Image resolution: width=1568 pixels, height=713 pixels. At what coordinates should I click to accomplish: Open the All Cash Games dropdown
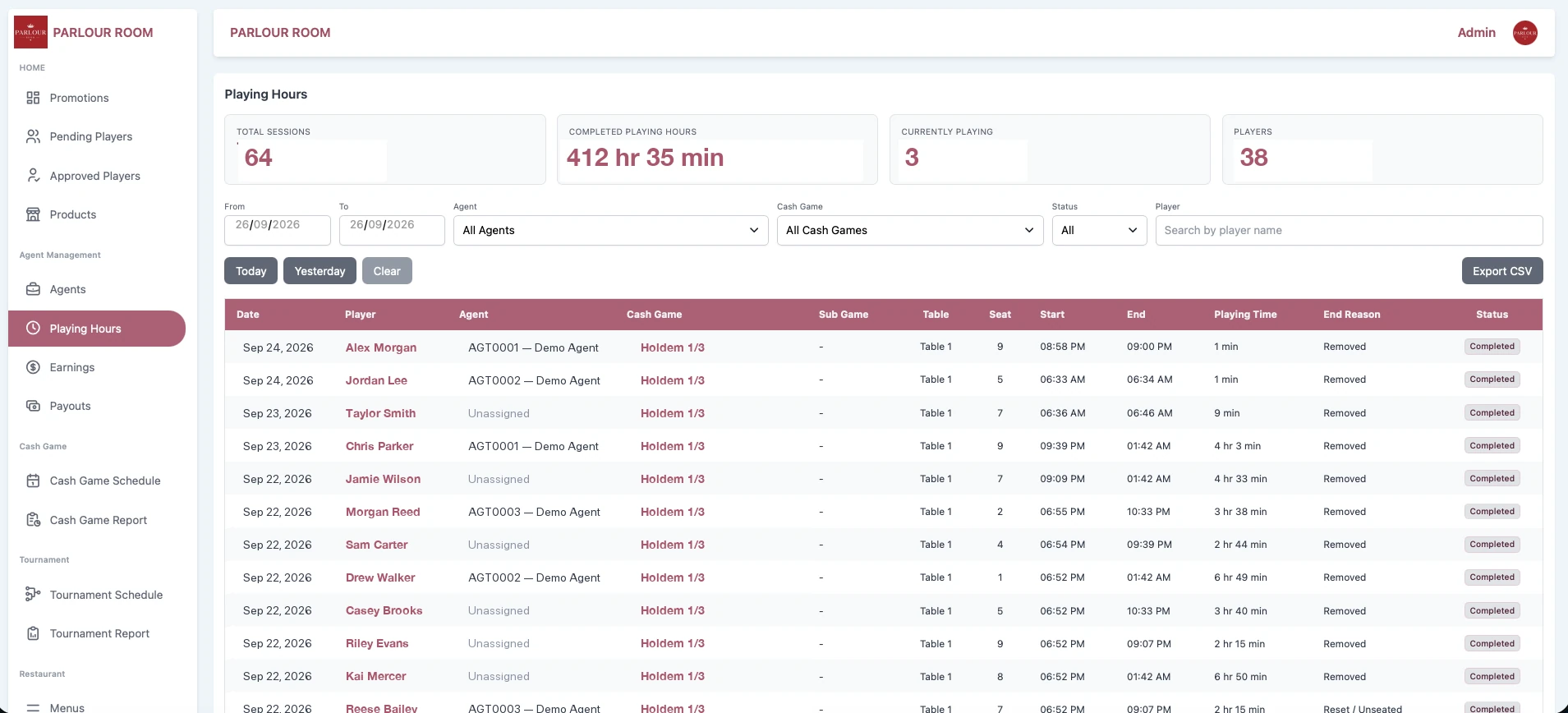point(910,230)
